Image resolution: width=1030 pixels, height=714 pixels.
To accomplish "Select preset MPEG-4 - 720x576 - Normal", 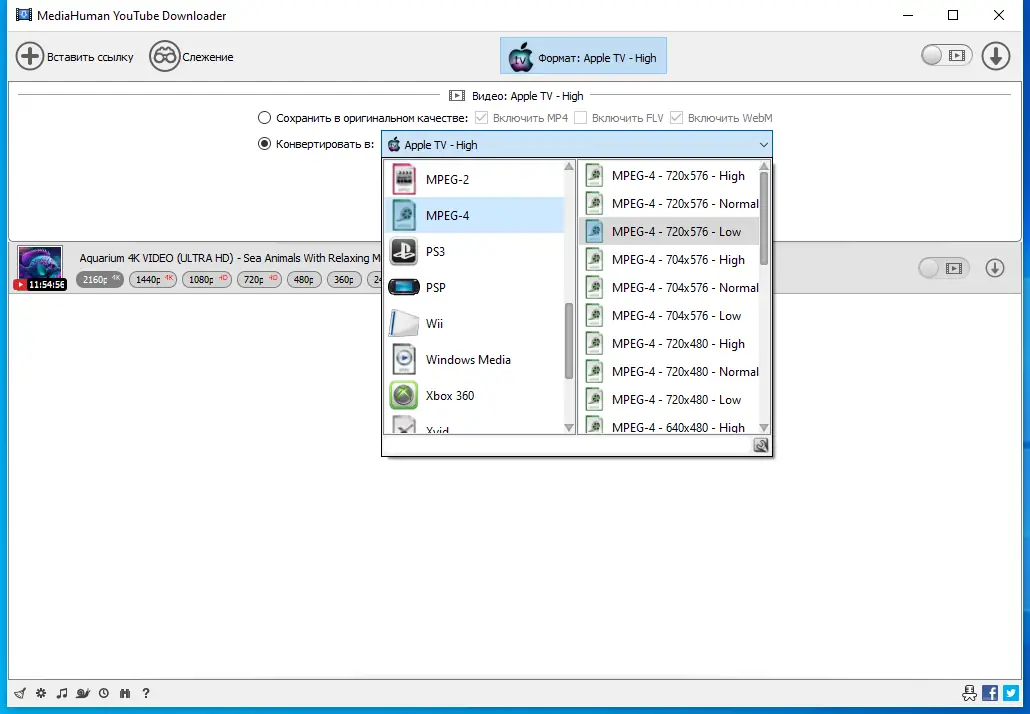I will coord(669,204).
